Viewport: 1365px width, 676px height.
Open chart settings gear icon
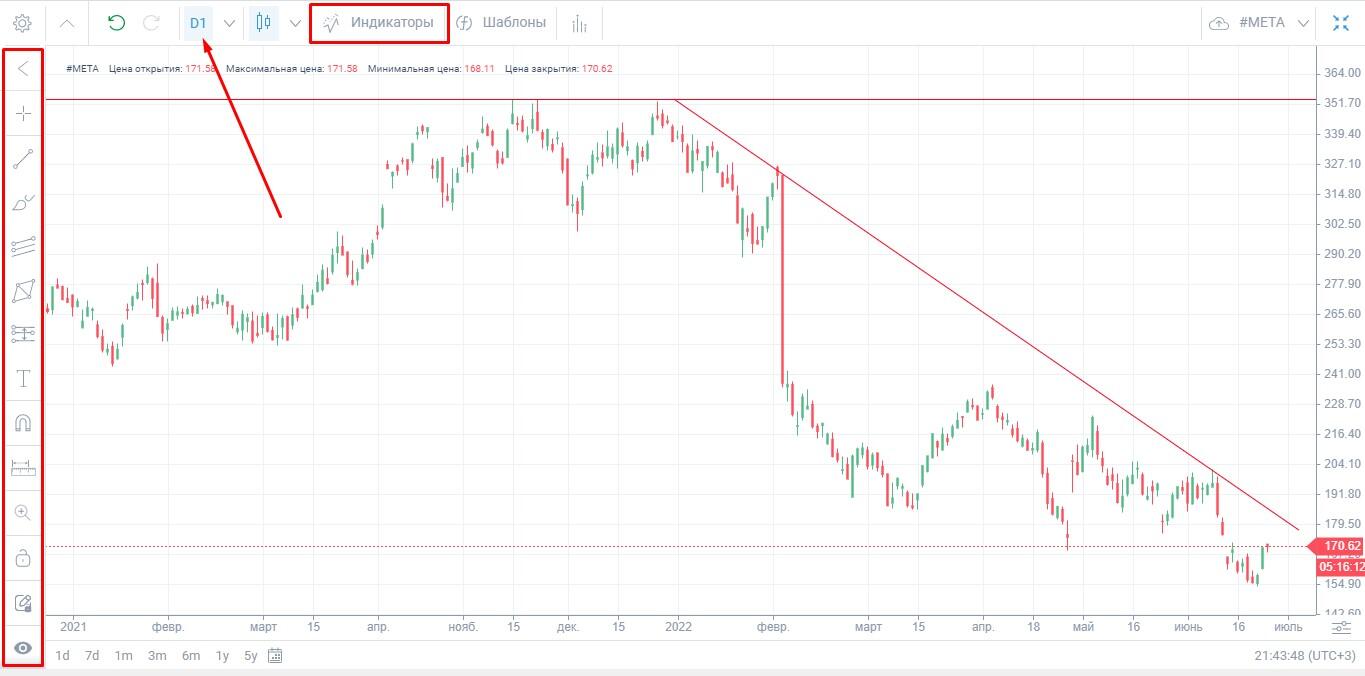pos(22,23)
